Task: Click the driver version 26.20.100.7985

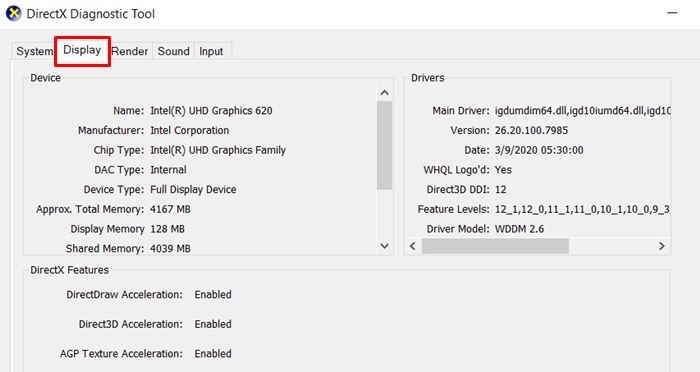Action: (531, 130)
